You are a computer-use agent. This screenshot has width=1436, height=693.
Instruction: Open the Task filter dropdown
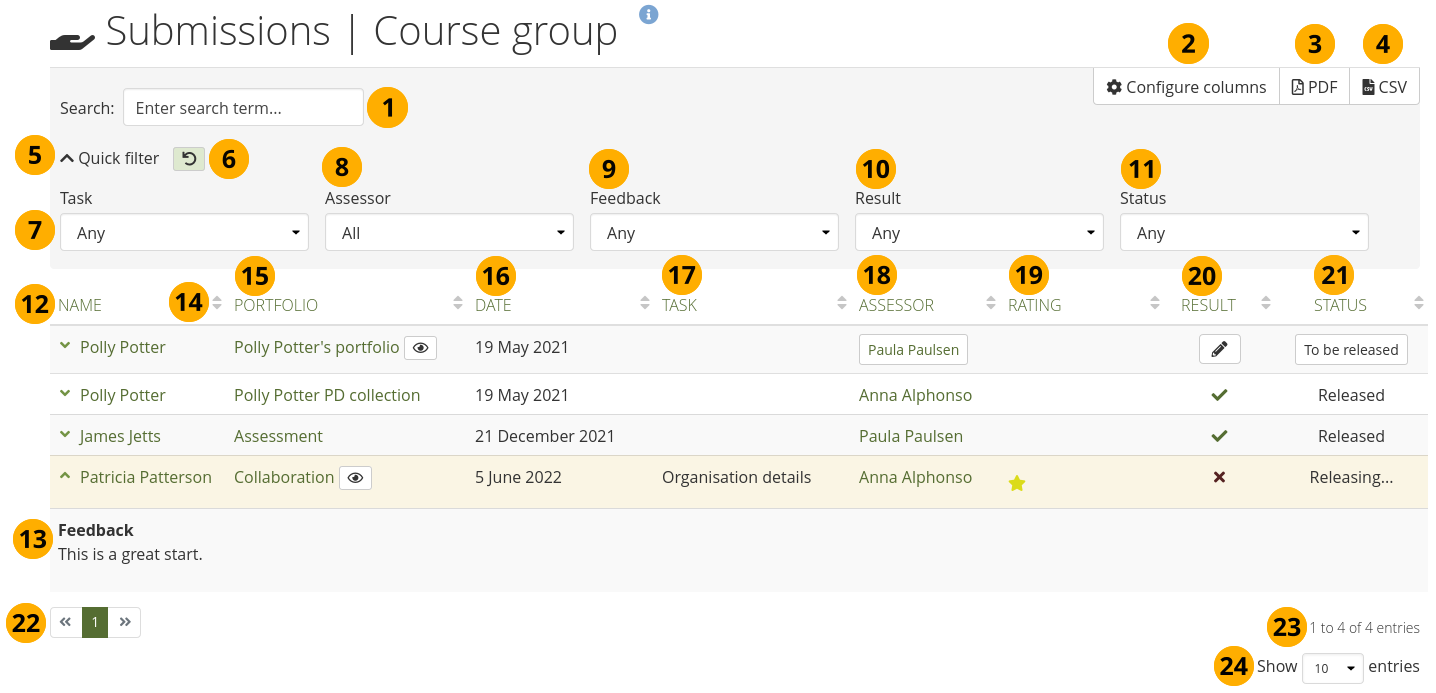pos(184,233)
